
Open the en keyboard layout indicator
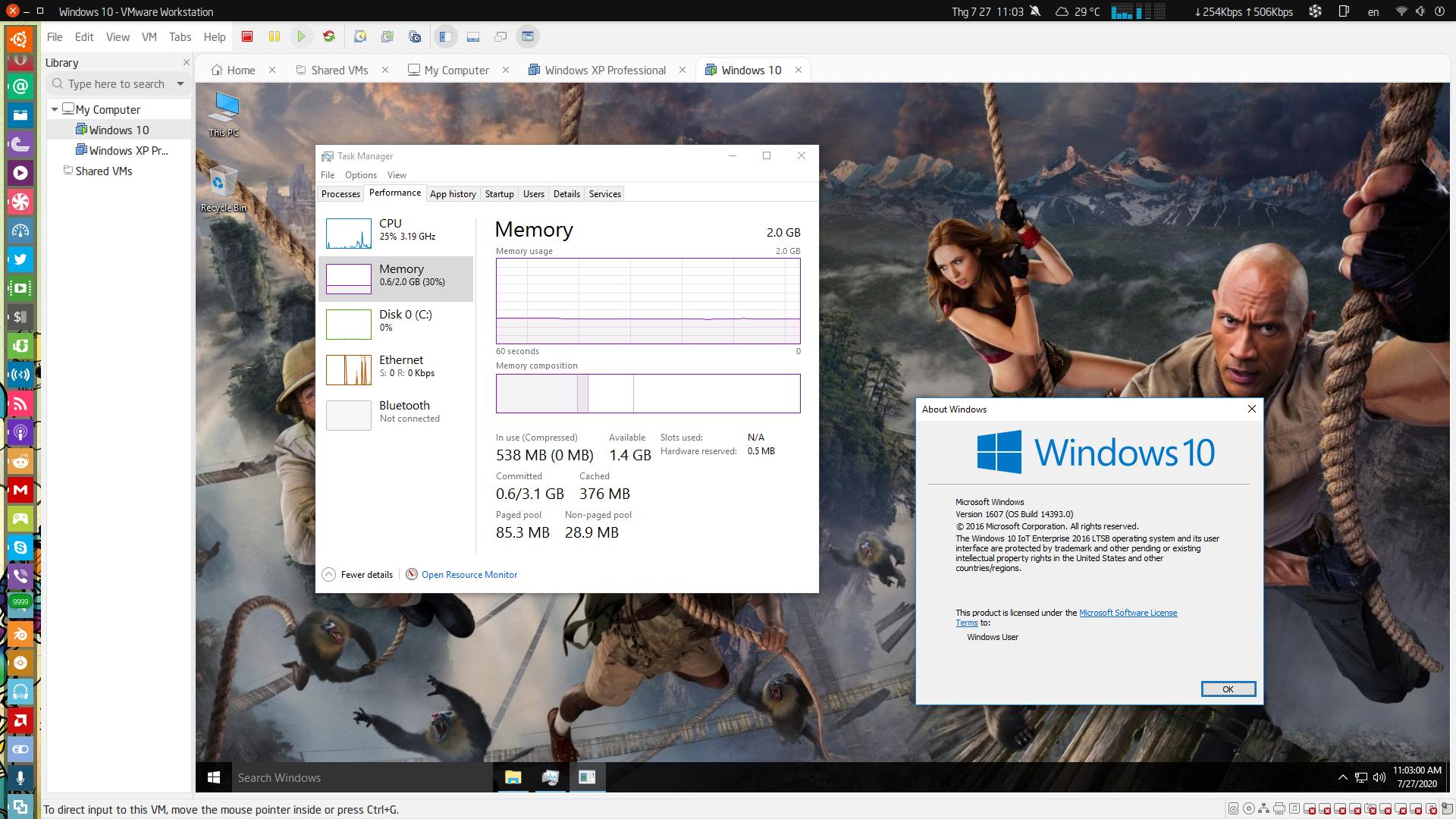(x=1373, y=11)
